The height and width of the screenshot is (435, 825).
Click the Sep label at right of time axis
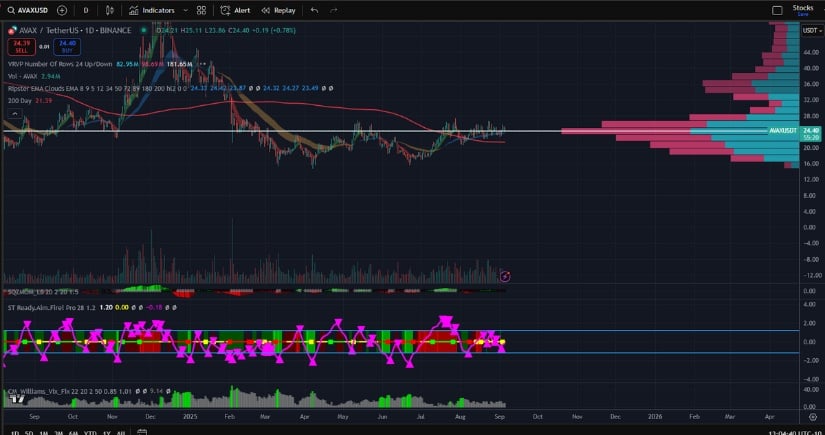499,417
